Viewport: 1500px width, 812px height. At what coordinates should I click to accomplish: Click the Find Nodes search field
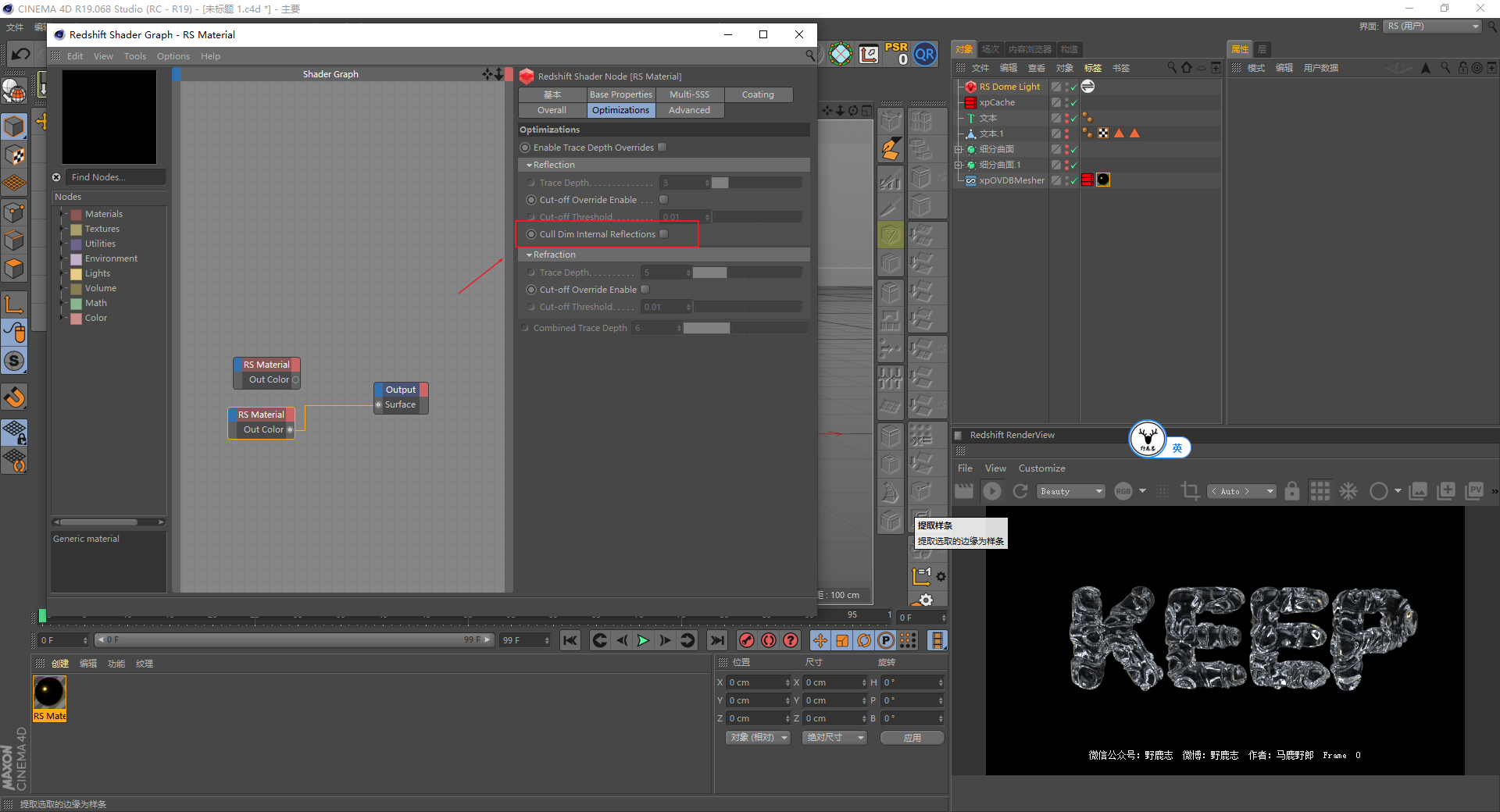[116, 177]
